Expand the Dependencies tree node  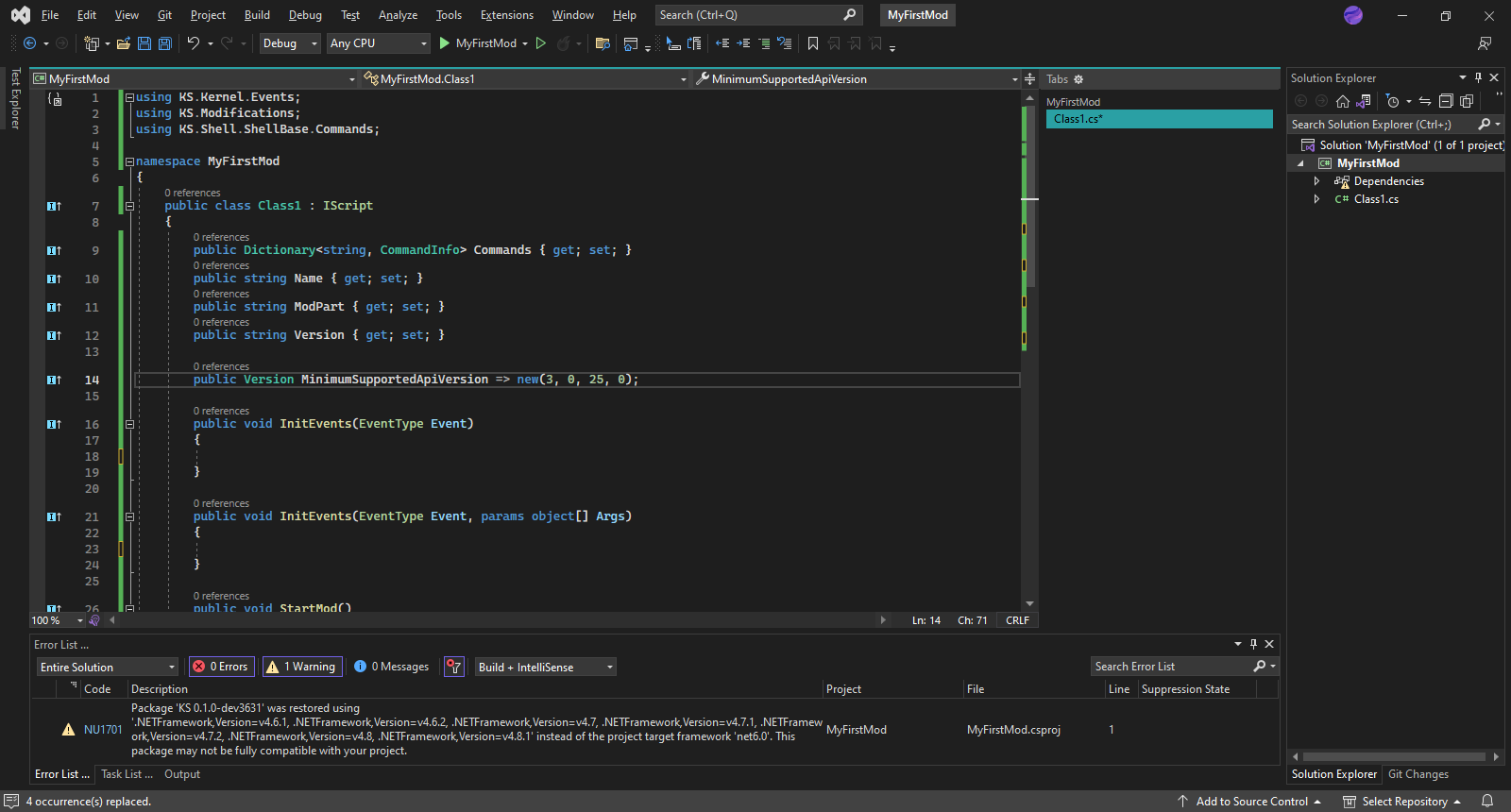tap(1316, 181)
